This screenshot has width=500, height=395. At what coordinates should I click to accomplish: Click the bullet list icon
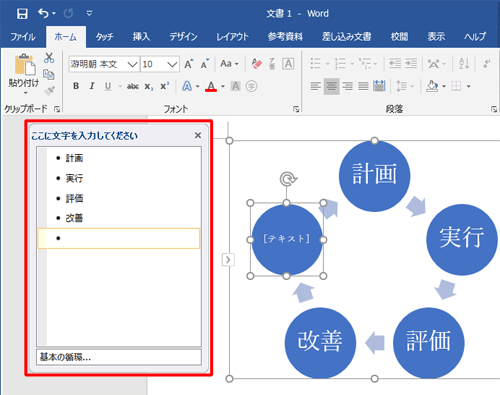[315, 63]
